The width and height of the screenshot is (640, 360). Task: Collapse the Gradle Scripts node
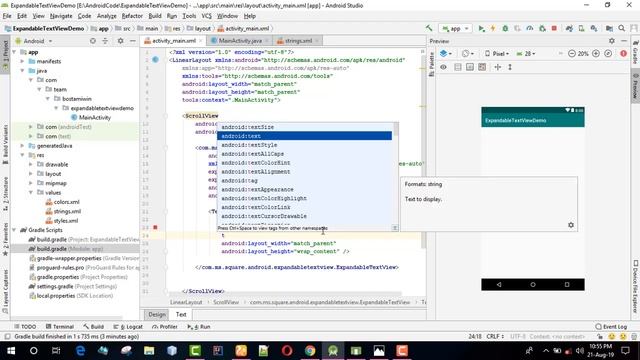click(x=14, y=230)
